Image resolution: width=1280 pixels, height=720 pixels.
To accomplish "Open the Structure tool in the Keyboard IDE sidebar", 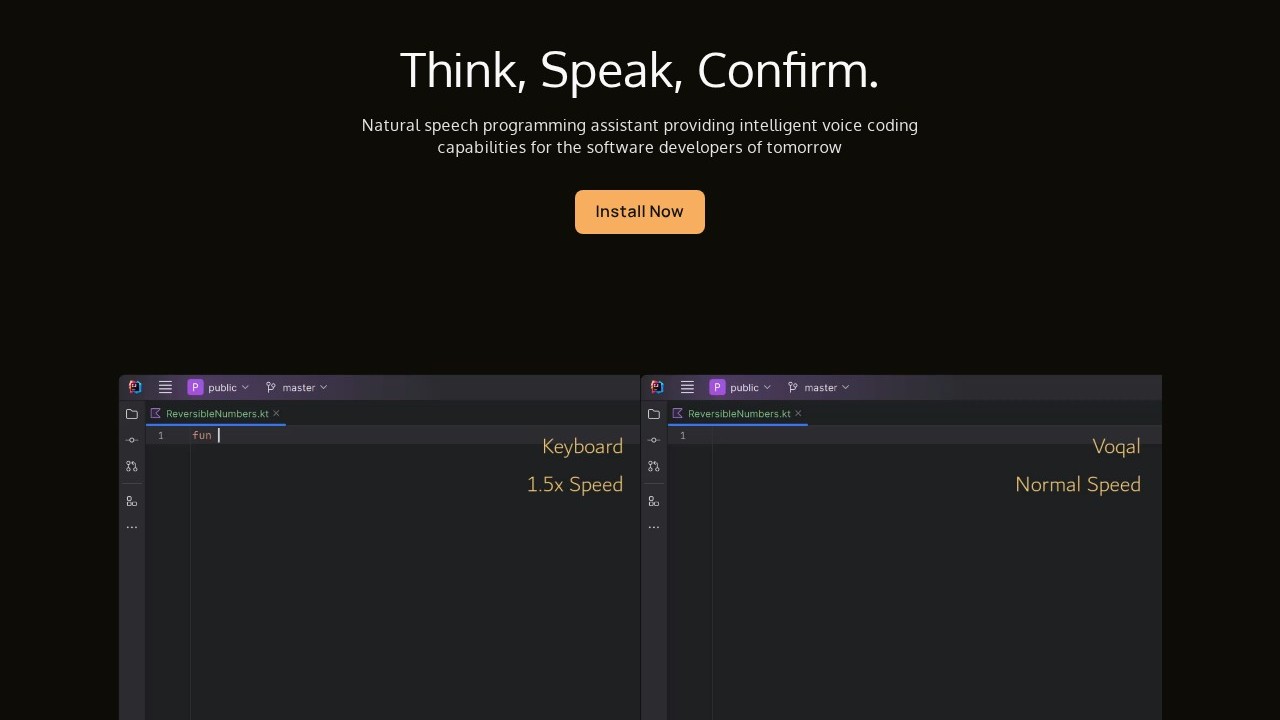I will tap(132, 501).
